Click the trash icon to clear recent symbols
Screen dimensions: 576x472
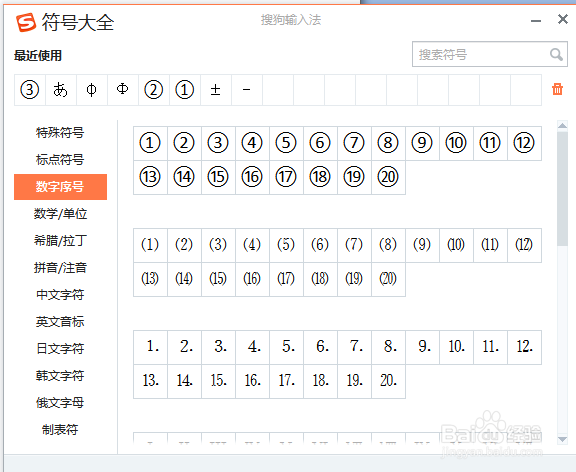[x=557, y=89]
